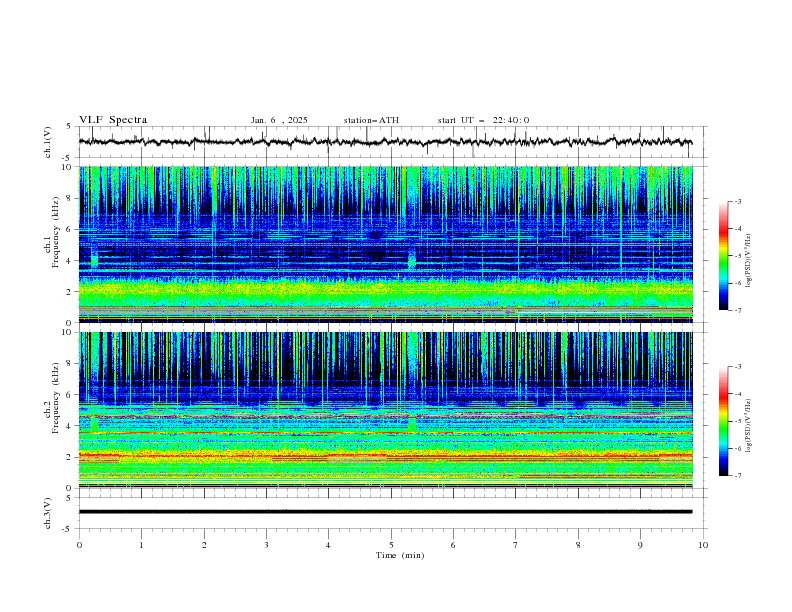Viewport: 792px width, 612px height.
Task: Click the ch.1 spectrogram panel
Action: tap(385, 244)
